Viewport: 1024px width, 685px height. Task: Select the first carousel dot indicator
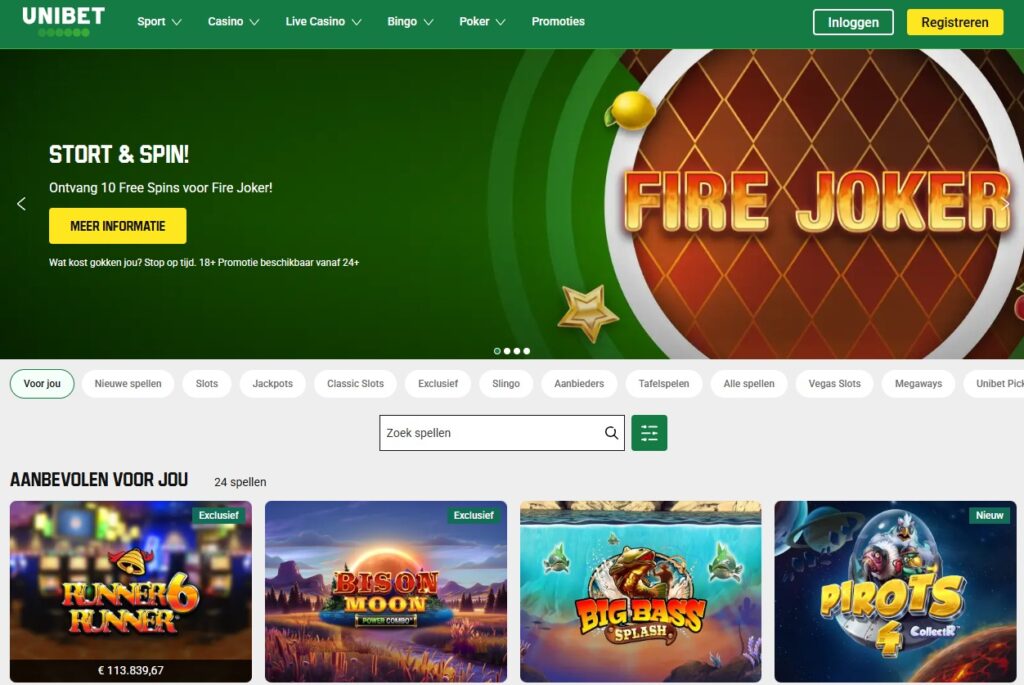[497, 351]
